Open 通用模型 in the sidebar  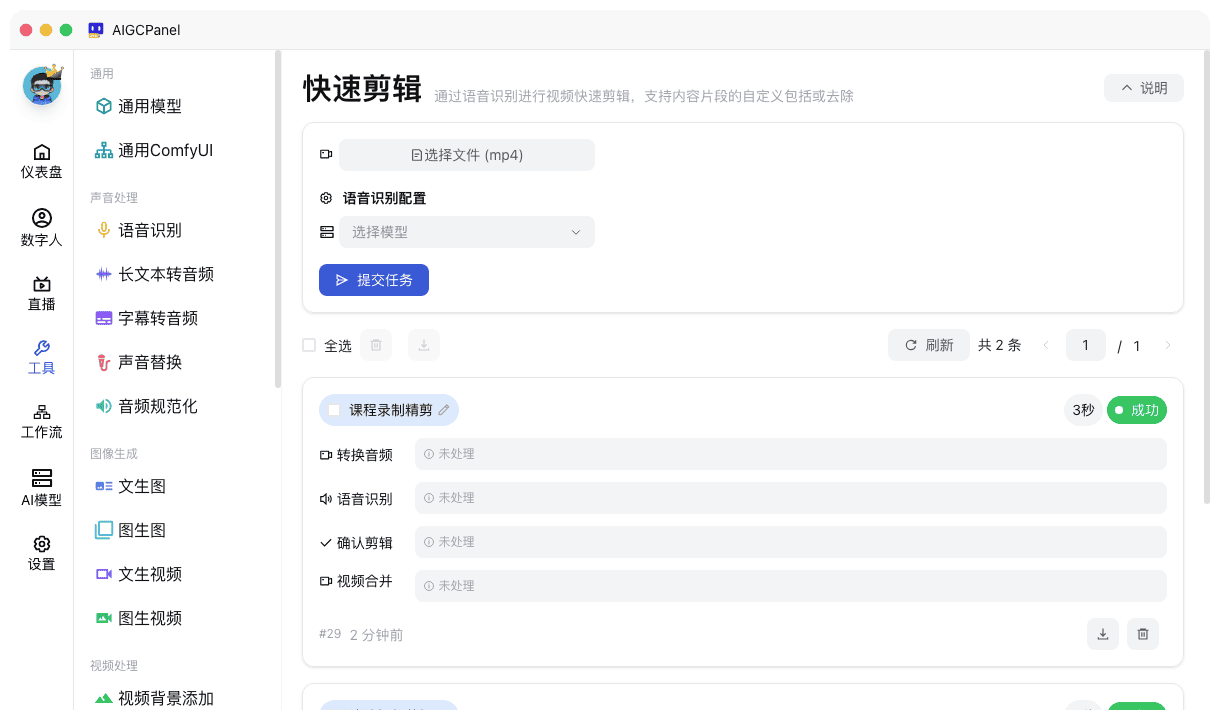pos(150,106)
